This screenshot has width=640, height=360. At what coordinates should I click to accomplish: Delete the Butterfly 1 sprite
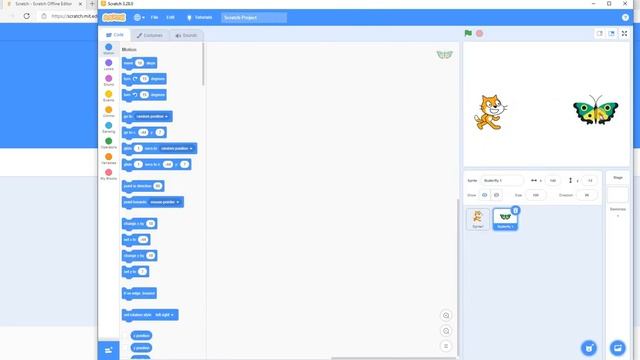pos(516,211)
